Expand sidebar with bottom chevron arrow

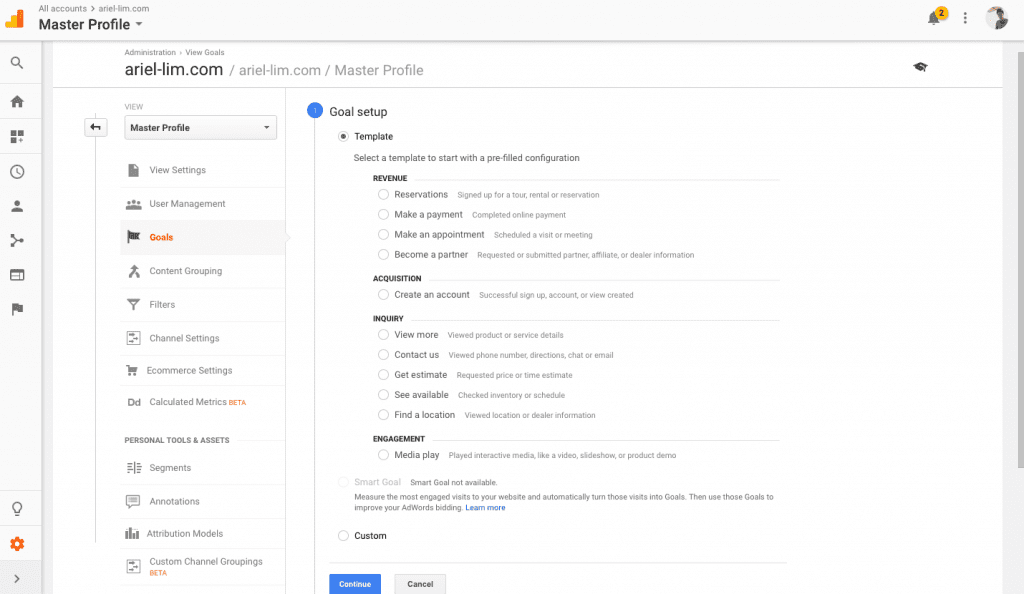17,579
